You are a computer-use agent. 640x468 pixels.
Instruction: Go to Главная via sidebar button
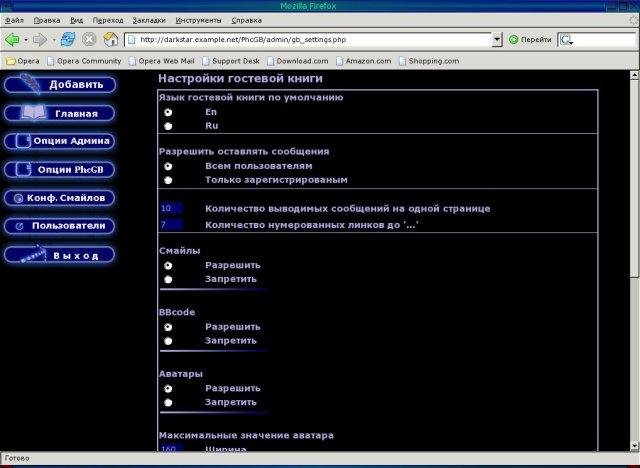tap(60, 113)
